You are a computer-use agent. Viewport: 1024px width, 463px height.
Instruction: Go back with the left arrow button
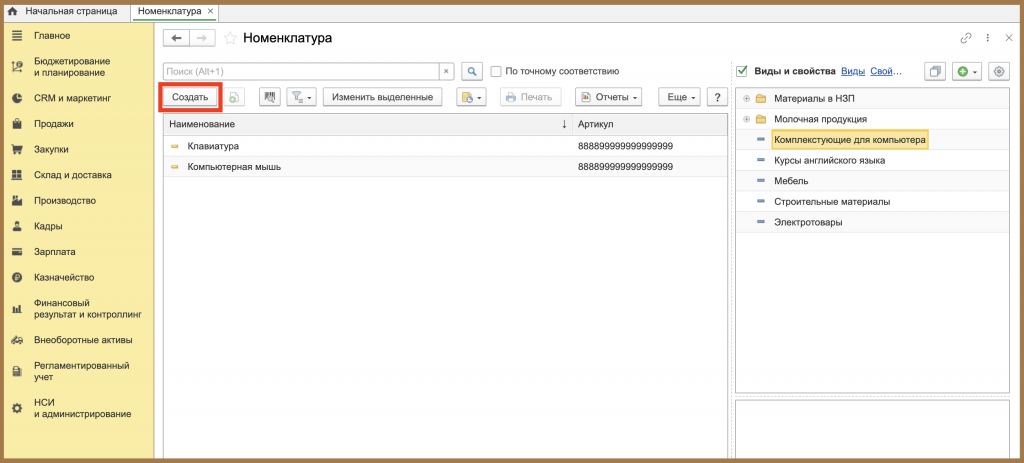pos(176,38)
